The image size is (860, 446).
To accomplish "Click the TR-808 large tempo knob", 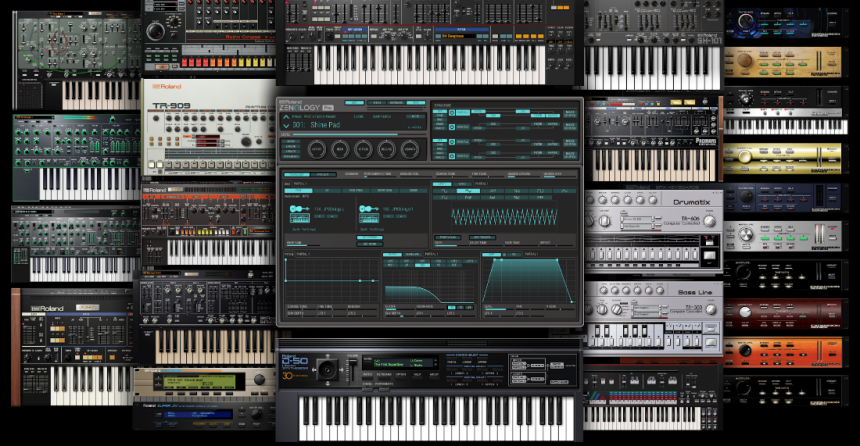I will [x=155, y=31].
